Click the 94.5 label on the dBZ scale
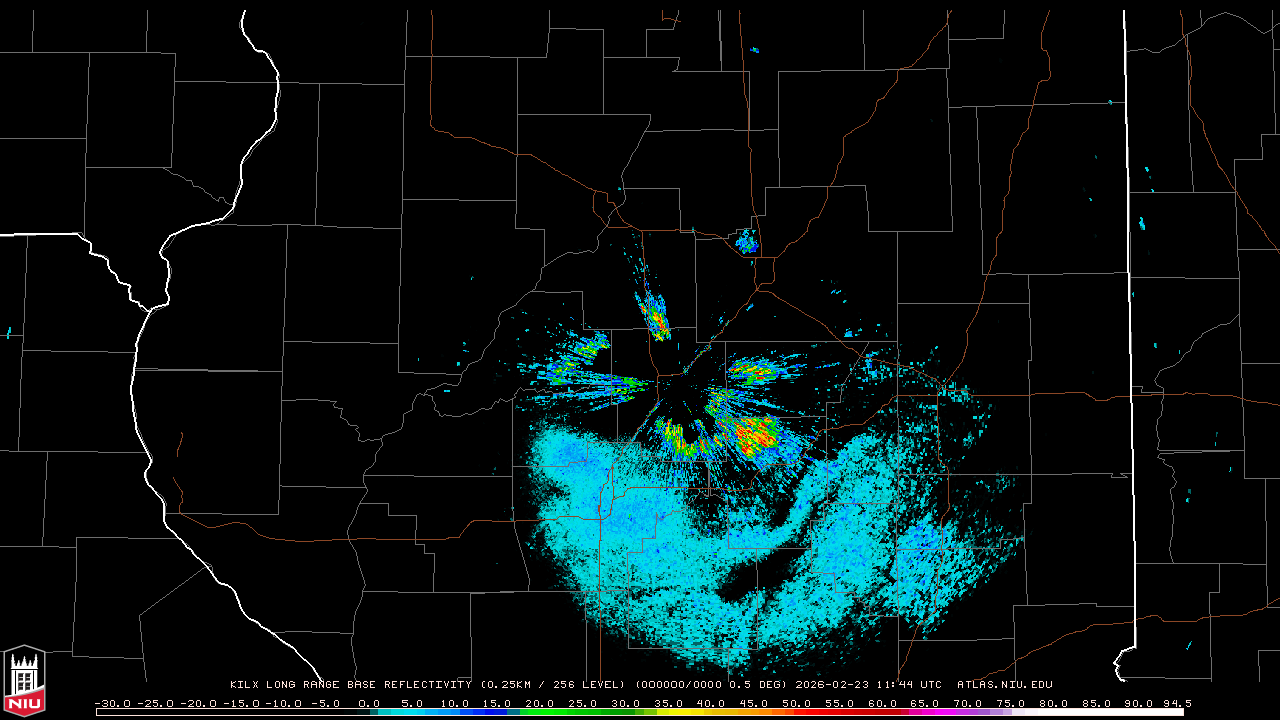The image size is (1280, 720). [x=1175, y=703]
